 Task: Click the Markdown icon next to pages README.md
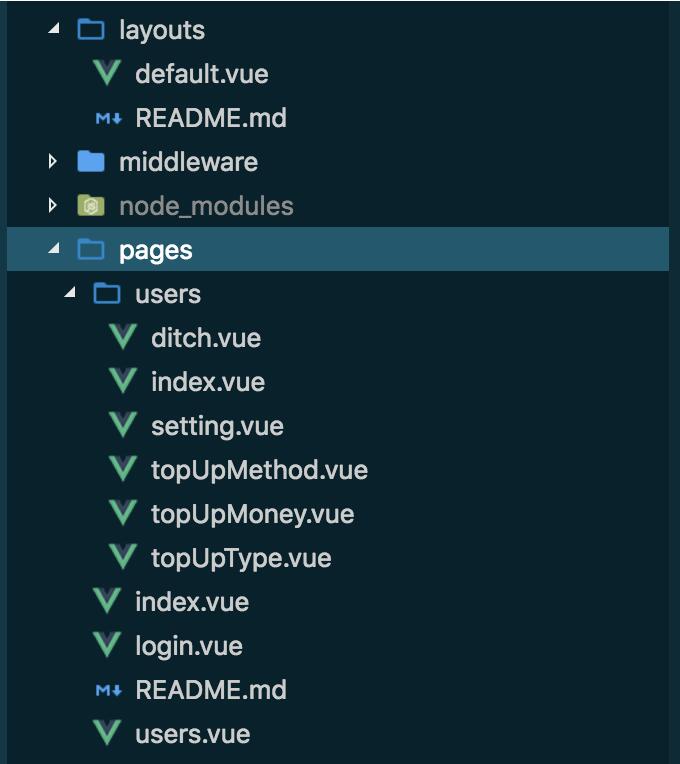pyautogui.click(x=107, y=690)
